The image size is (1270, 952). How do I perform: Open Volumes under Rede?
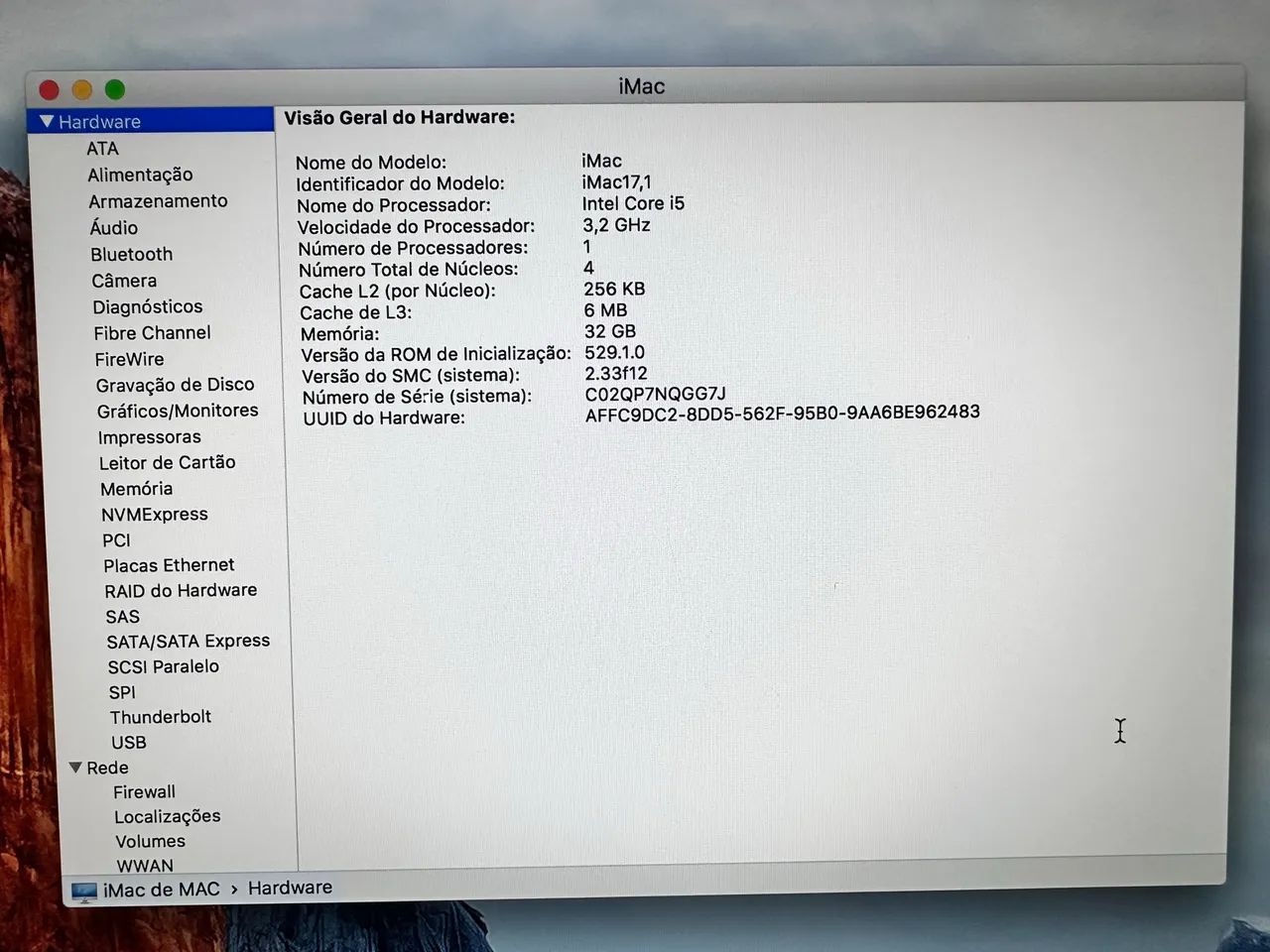click(150, 842)
